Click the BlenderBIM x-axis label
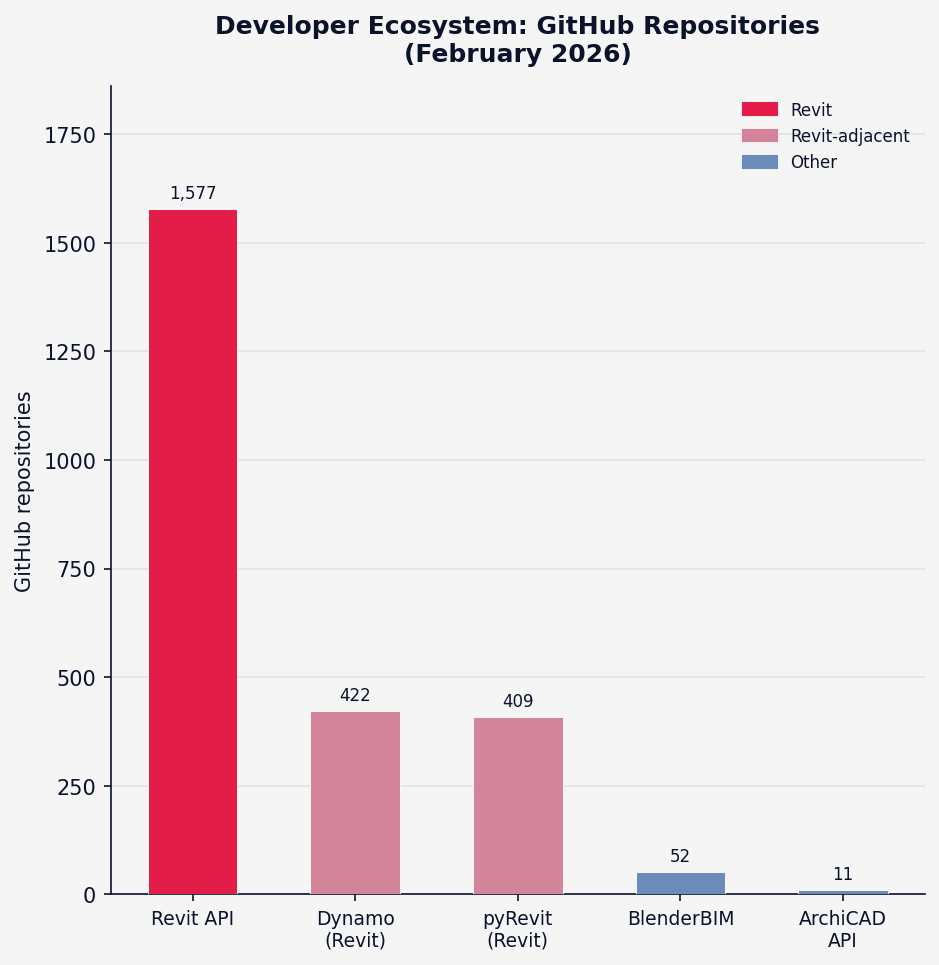939x965 pixels. (x=681, y=918)
